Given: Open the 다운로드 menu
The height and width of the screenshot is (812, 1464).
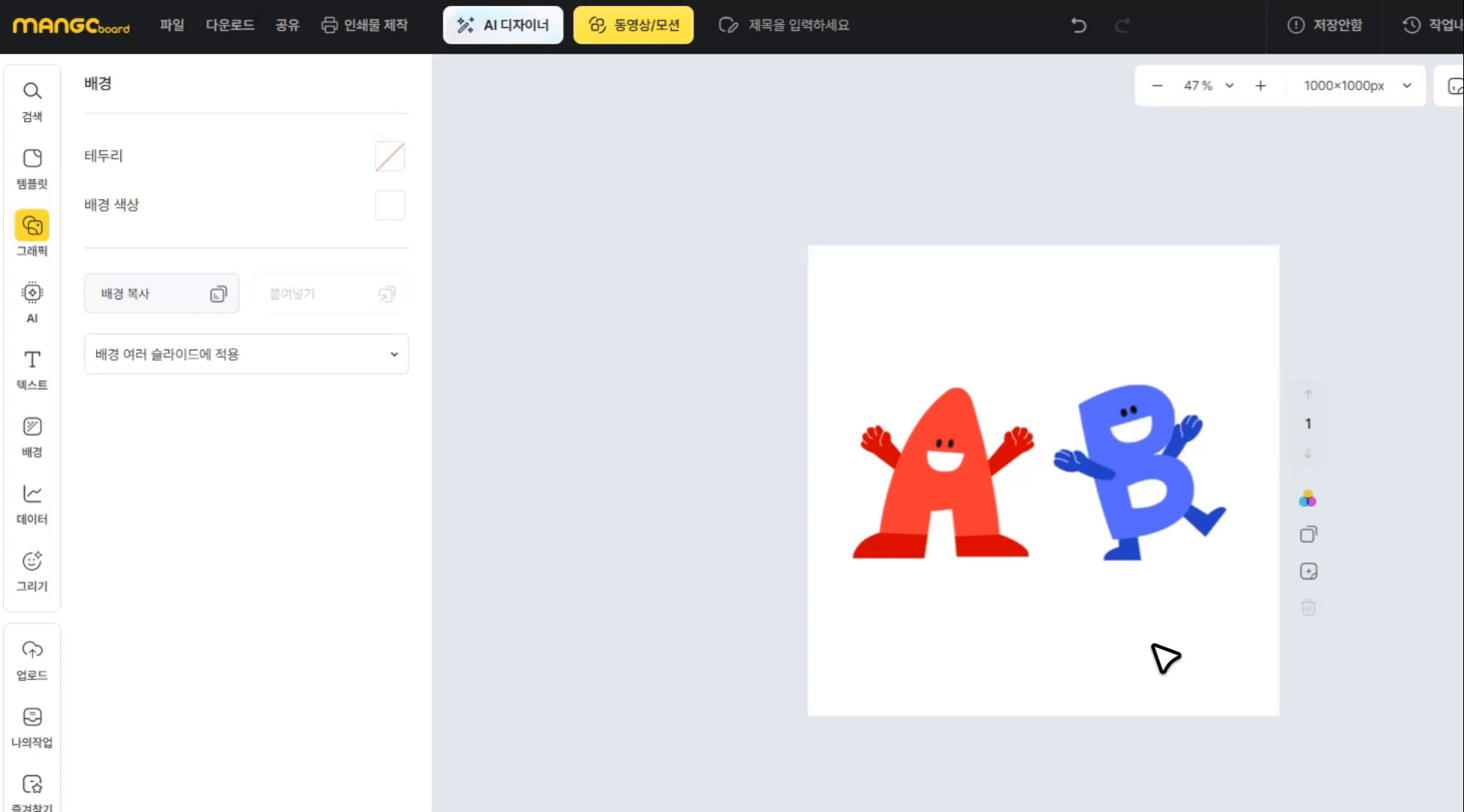Looking at the screenshot, I should click(x=229, y=26).
